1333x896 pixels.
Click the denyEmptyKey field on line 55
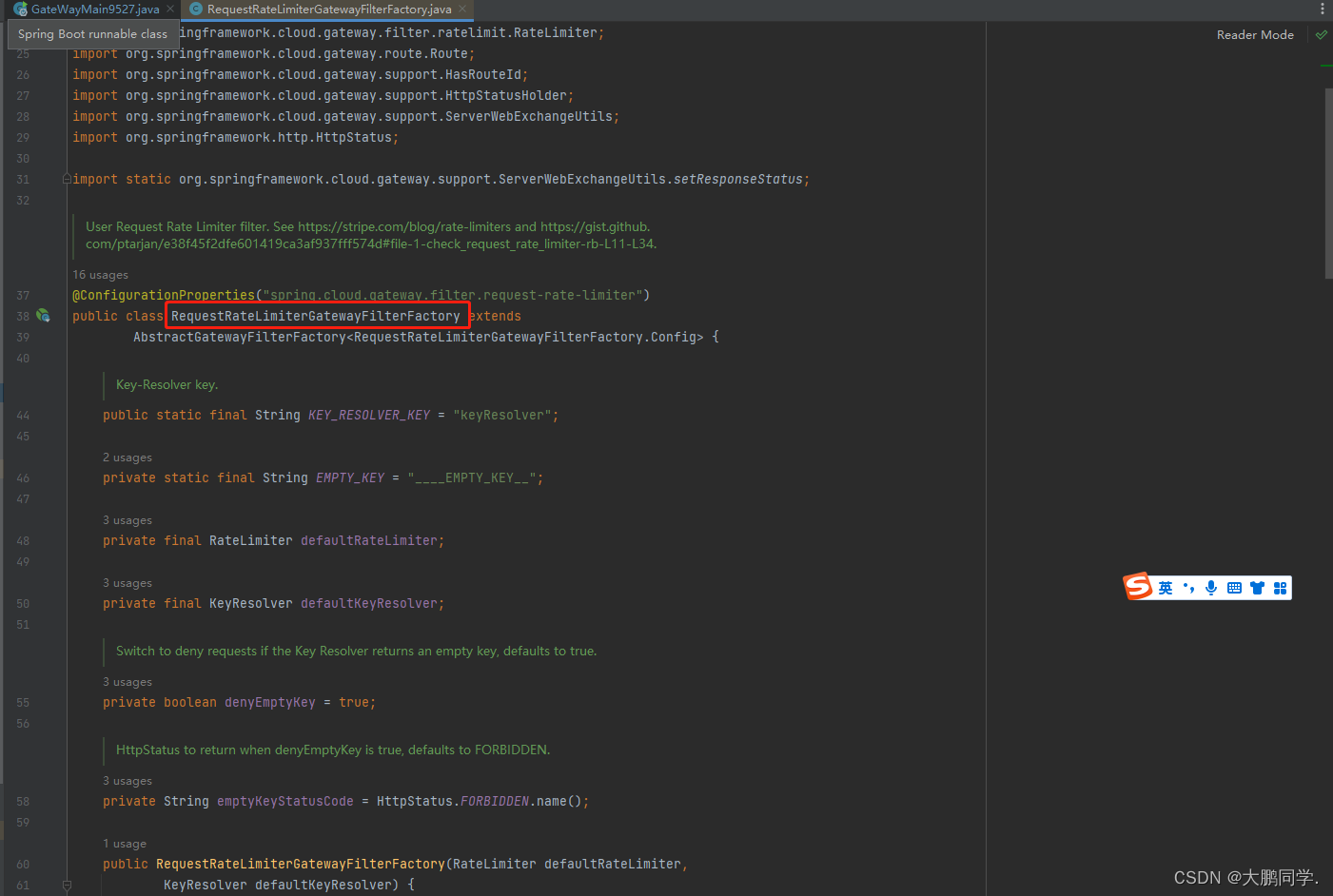tap(270, 702)
